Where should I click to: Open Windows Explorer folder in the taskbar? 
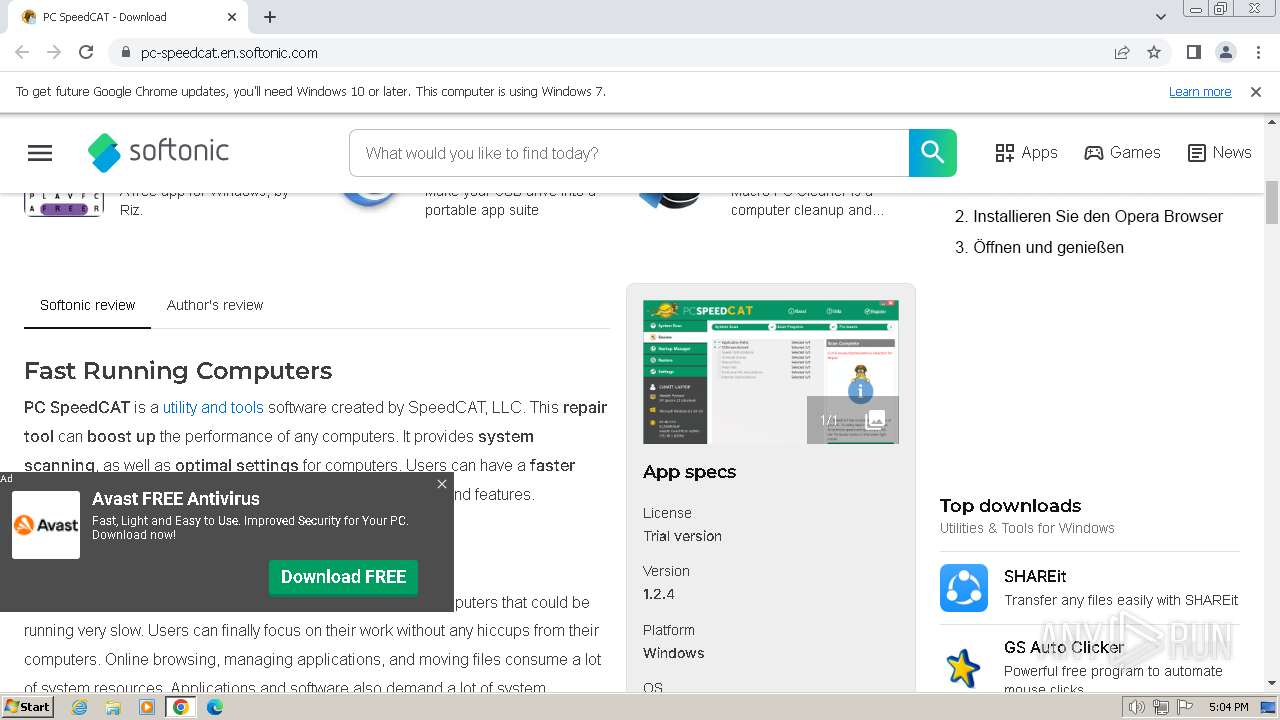click(x=113, y=707)
